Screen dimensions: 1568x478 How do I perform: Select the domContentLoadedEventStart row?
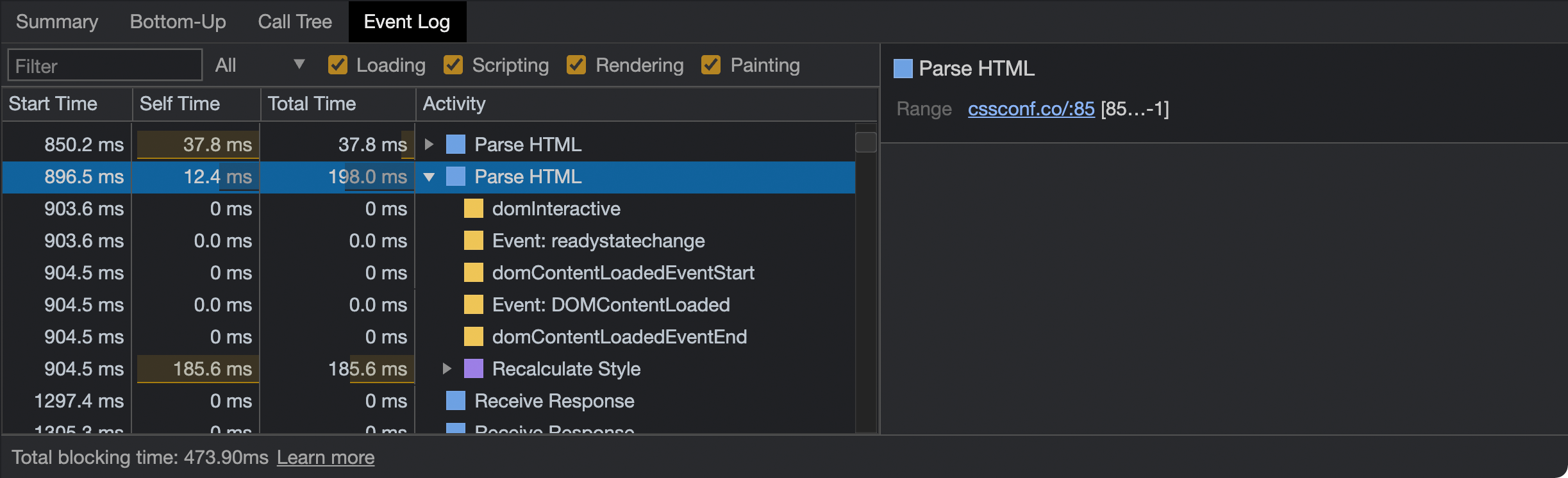pos(428,273)
